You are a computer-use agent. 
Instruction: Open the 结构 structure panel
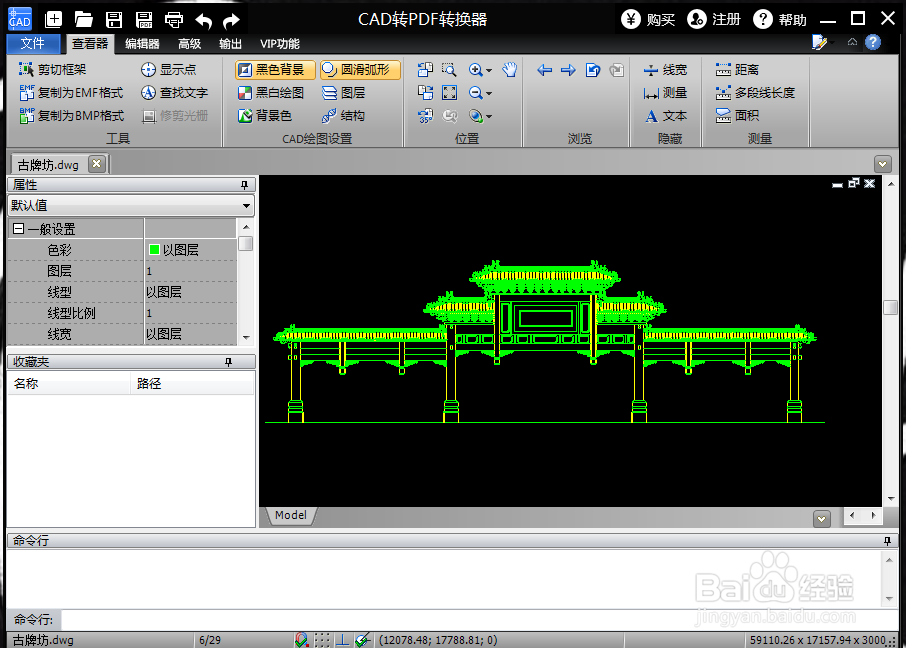point(343,116)
